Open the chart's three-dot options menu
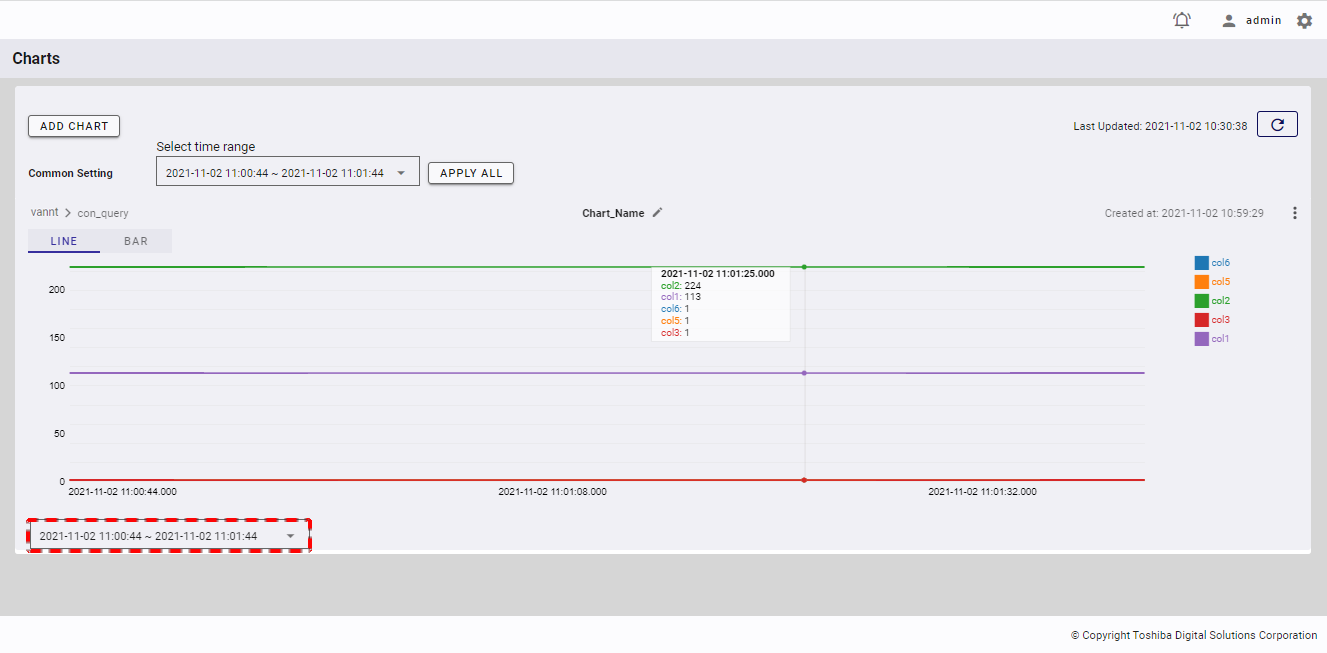Image resolution: width=1327 pixels, height=653 pixels. [1295, 213]
